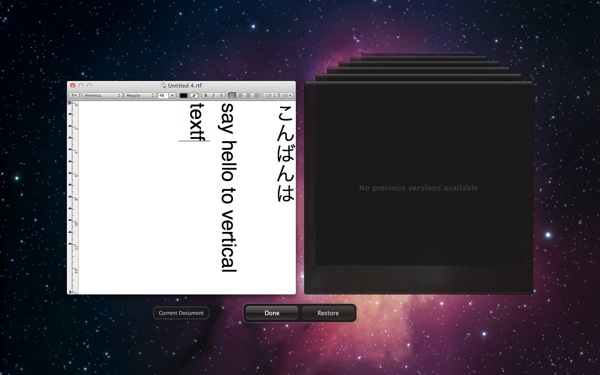Close the Untitled 4.rtf window
600x375 pixels.
[73, 86]
